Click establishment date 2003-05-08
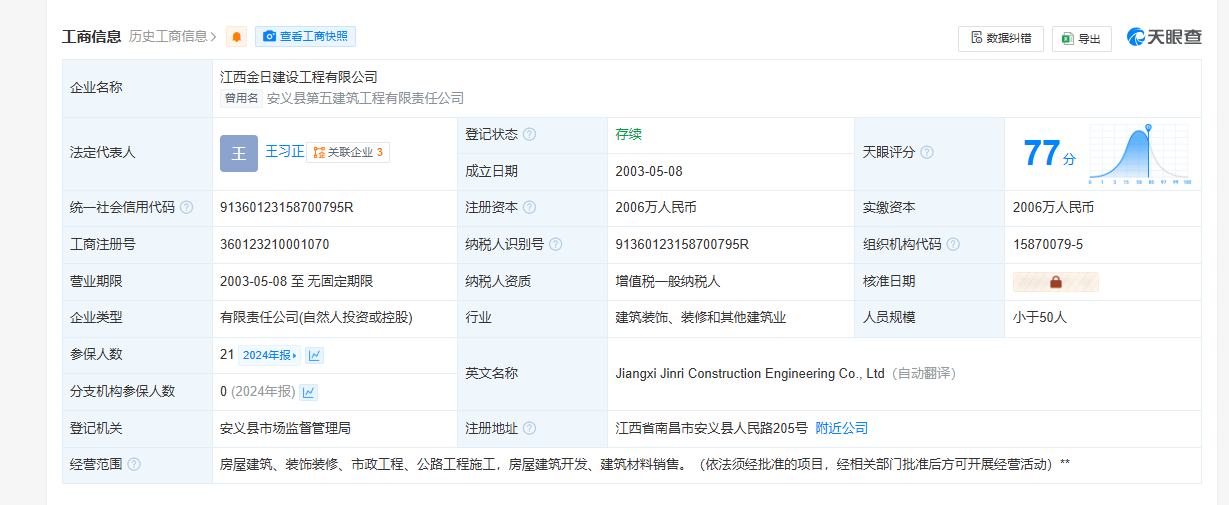This screenshot has width=1229, height=505. click(649, 171)
